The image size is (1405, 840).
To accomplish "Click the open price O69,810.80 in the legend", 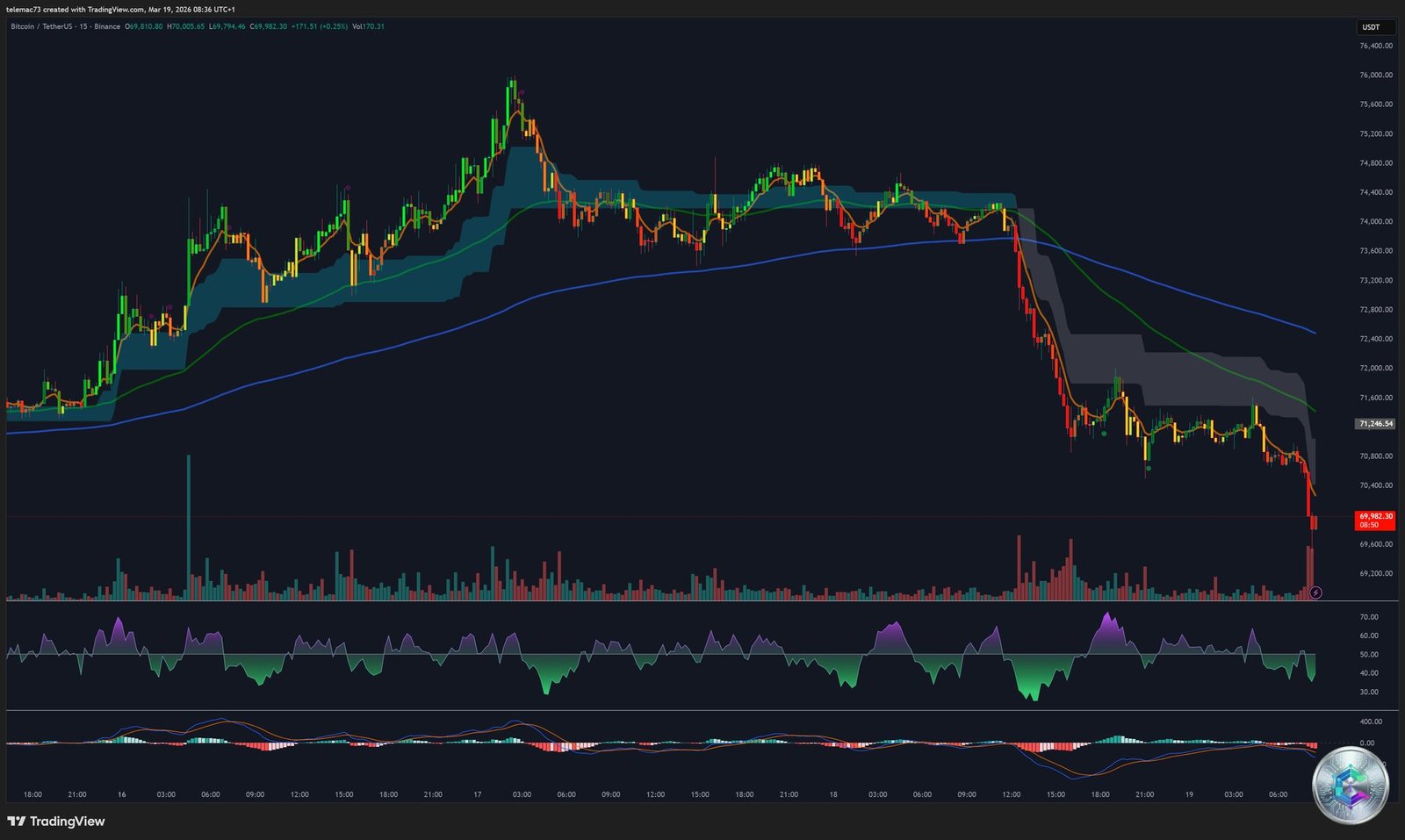I will tap(144, 27).
